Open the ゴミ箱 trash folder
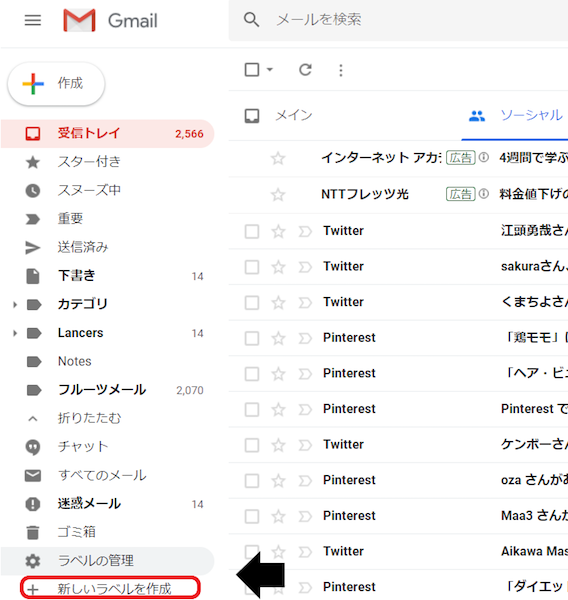Image resolution: width=568 pixels, height=600 pixels. click(x=107, y=532)
